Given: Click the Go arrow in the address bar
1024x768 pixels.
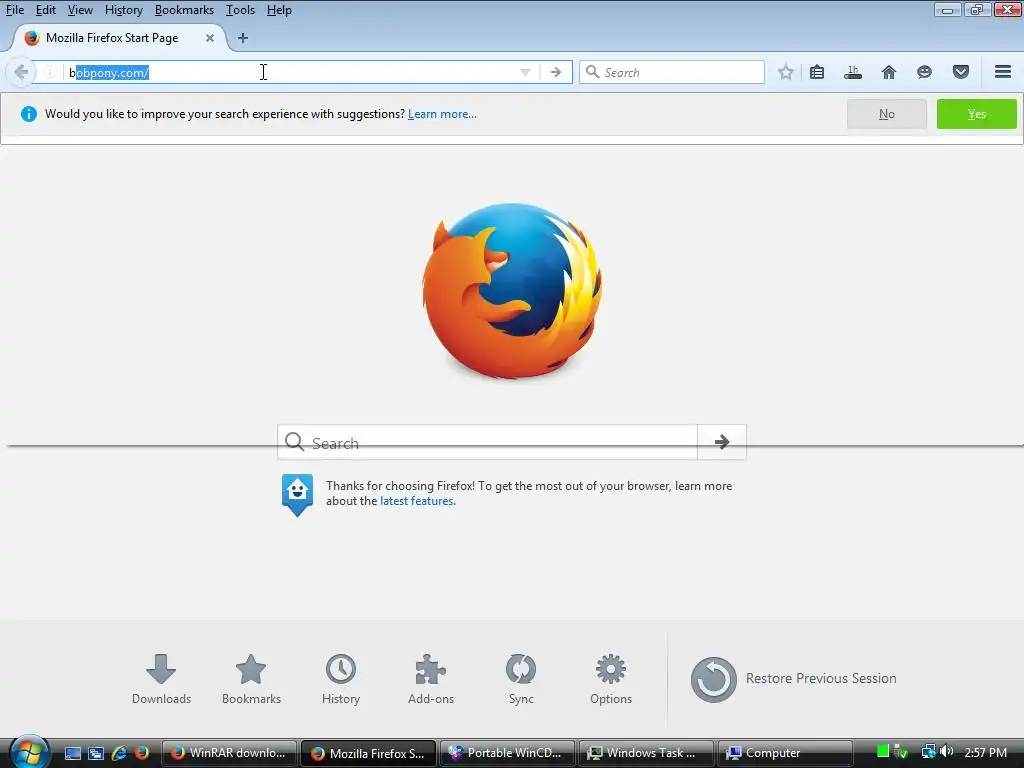Looking at the screenshot, I should [x=556, y=72].
